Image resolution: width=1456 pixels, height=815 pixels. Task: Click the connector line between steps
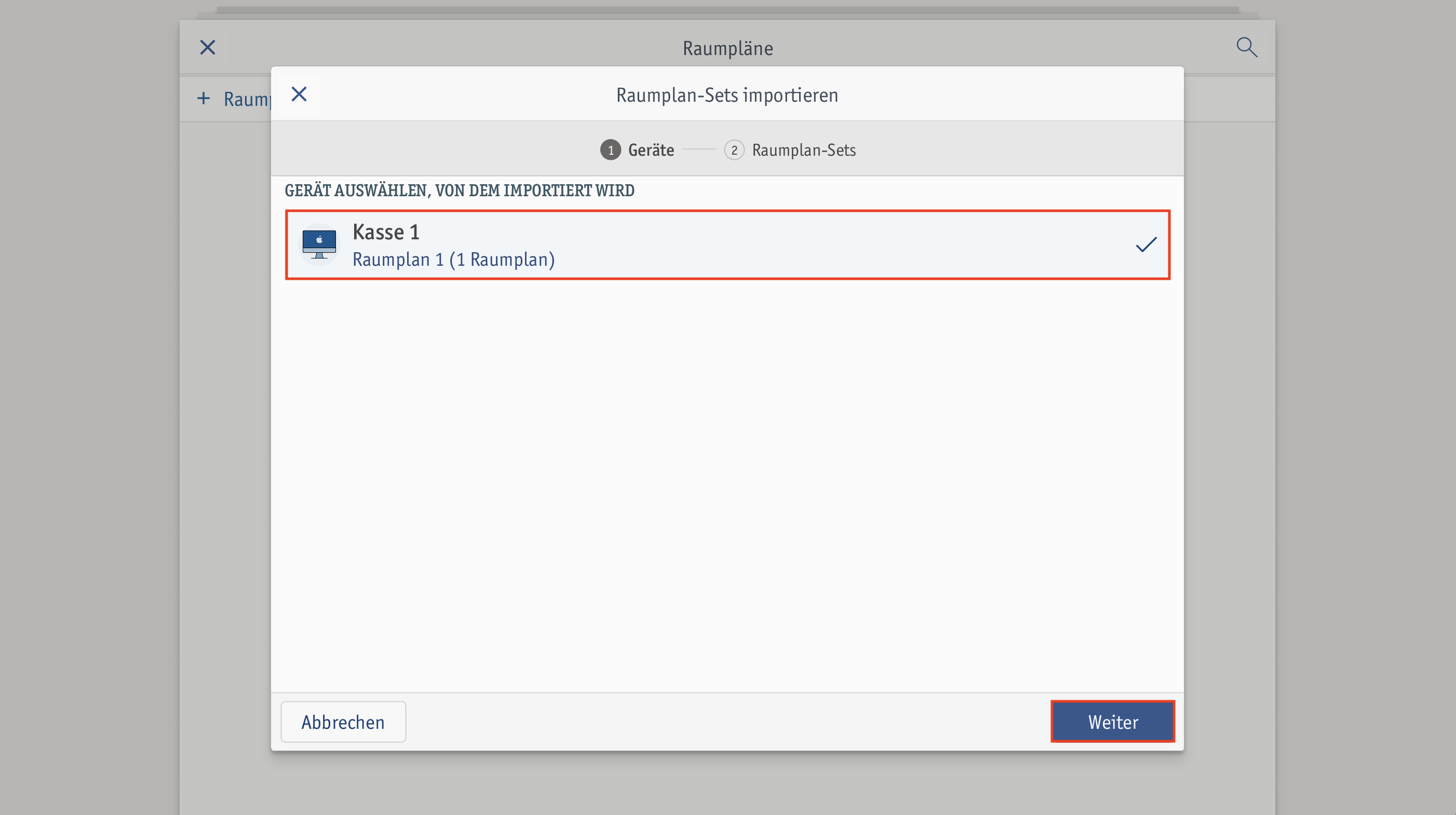pyautogui.click(x=699, y=149)
